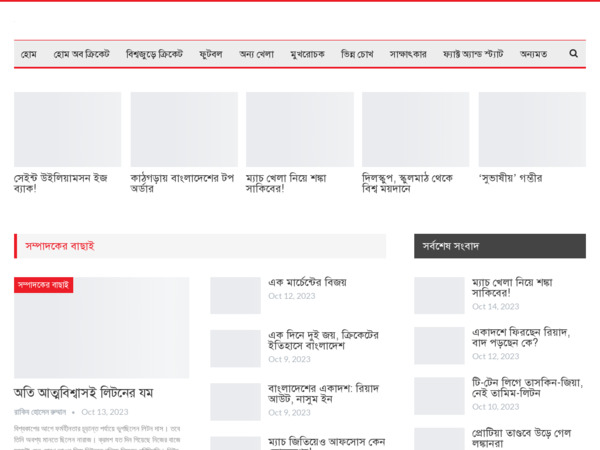Open article একাদশে ফিরছেন রিয়াদ, বাদ পড়ছেন কে?

(x=521, y=337)
